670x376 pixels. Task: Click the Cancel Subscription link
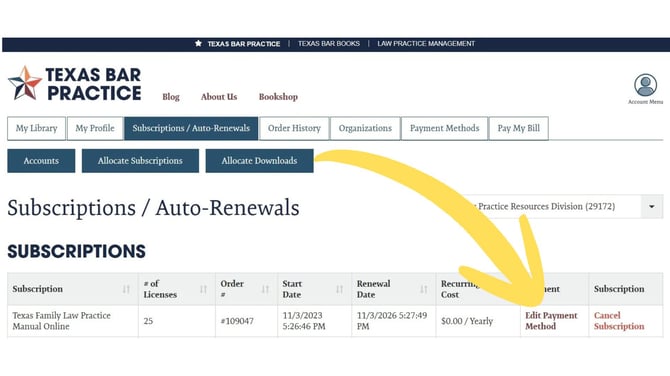click(619, 321)
